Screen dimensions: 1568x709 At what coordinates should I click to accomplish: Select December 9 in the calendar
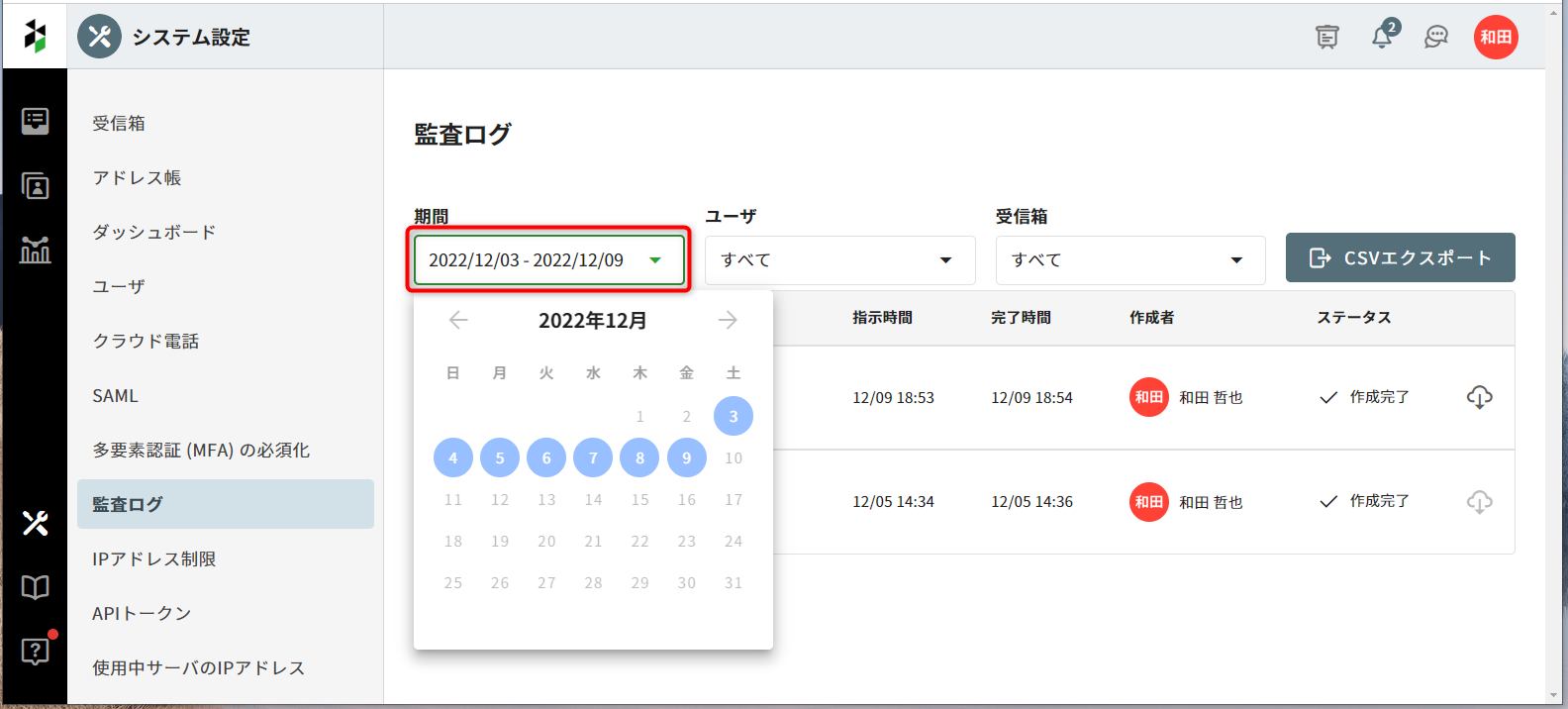point(686,457)
